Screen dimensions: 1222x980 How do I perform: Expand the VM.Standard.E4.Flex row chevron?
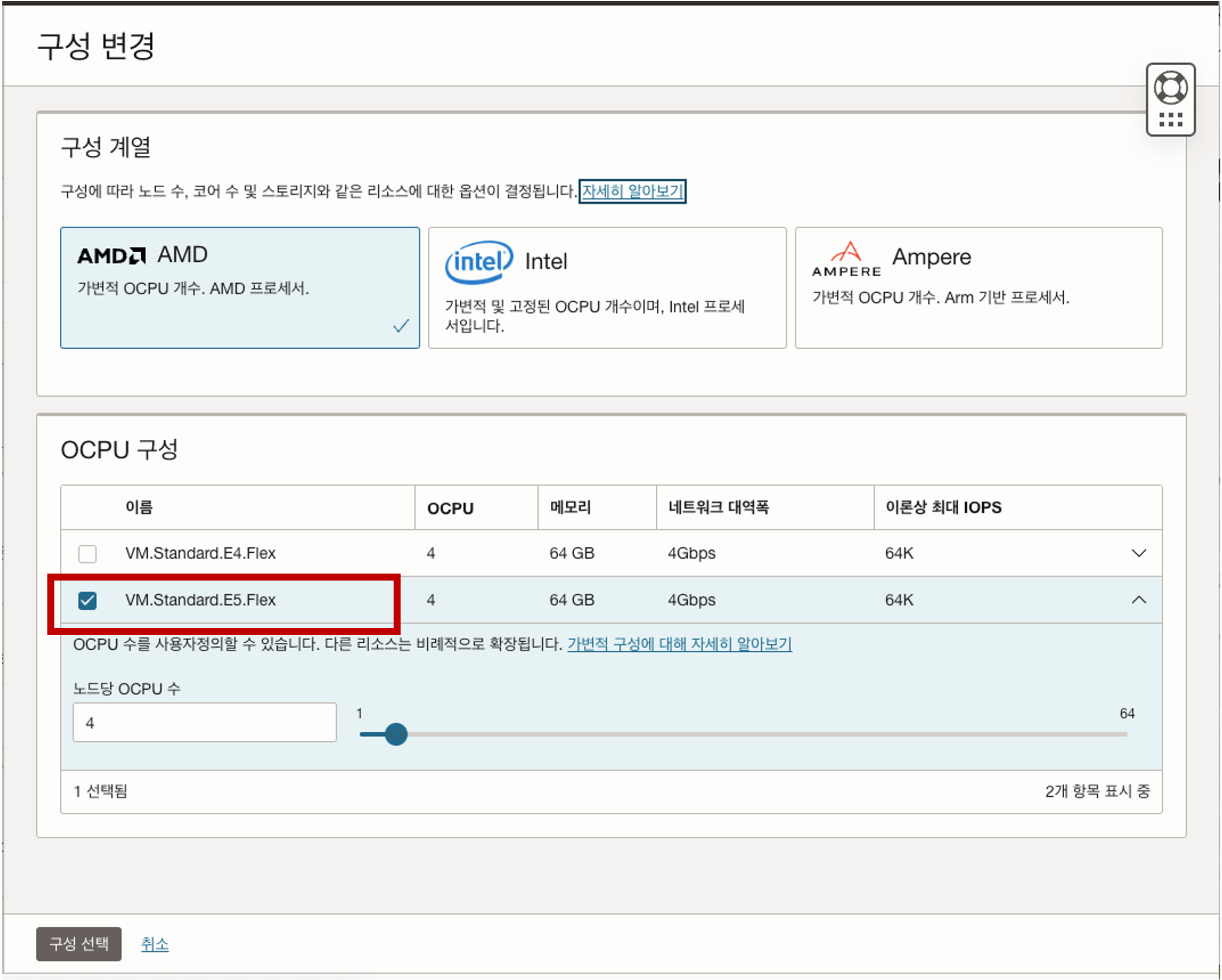[1138, 553]
